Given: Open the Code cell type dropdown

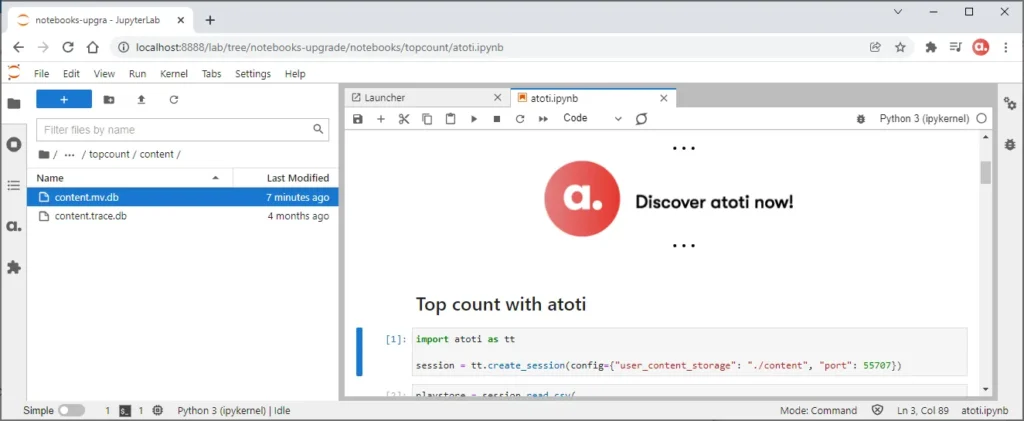Looking at the screenshot, I should pos(592,118).
